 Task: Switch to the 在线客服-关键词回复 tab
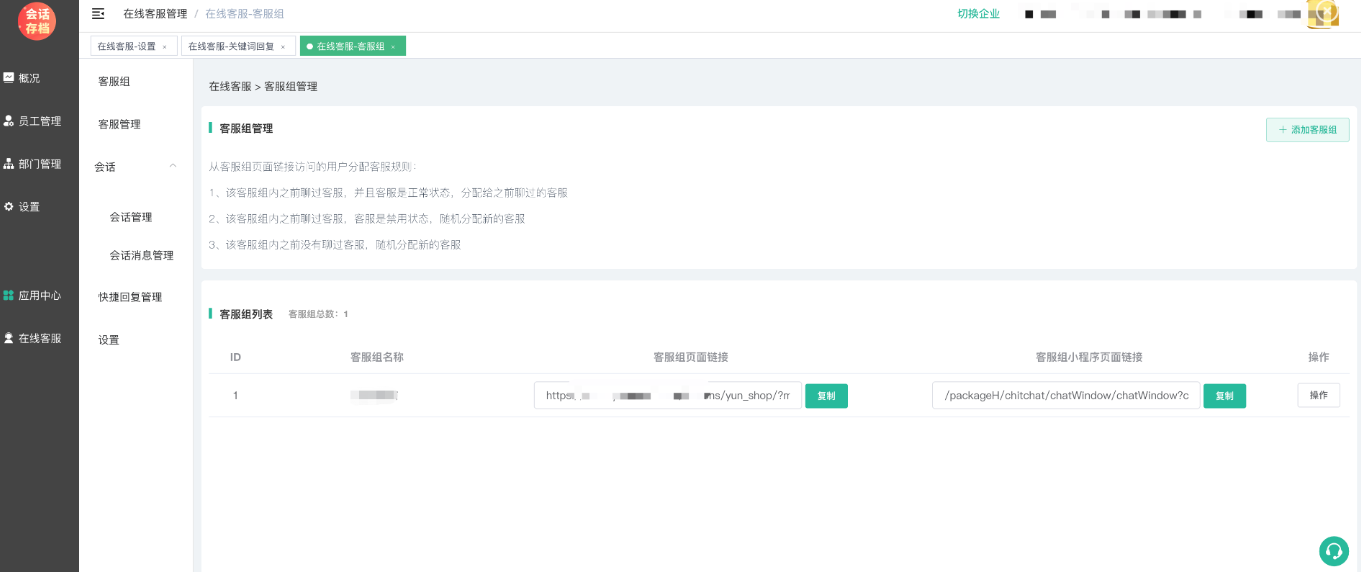[x=231, y=46]
